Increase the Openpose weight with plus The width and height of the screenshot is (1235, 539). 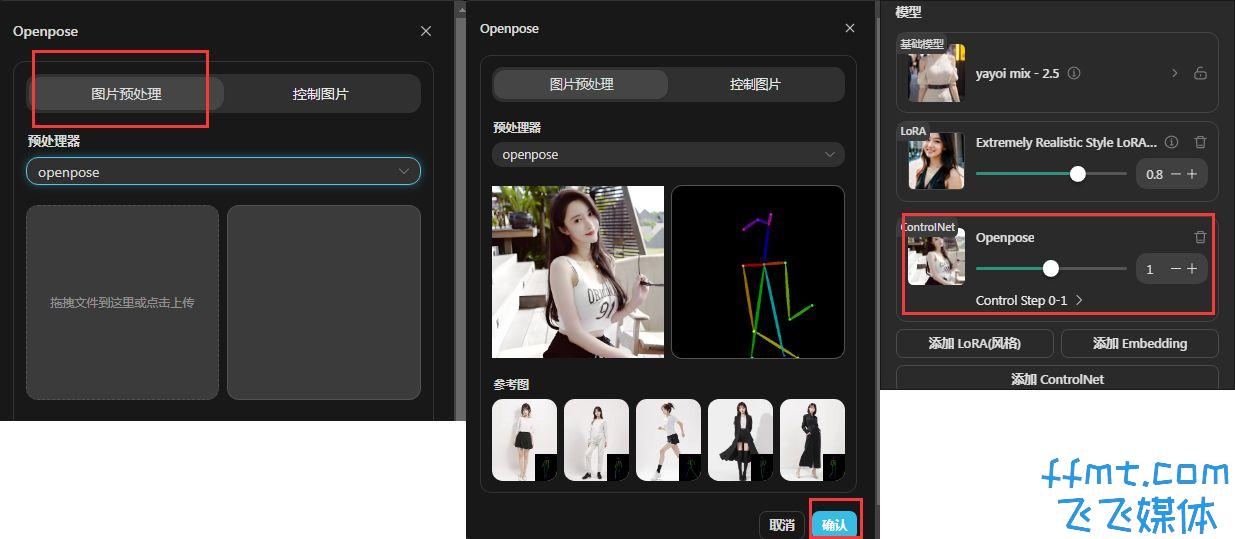(1192, 269)
